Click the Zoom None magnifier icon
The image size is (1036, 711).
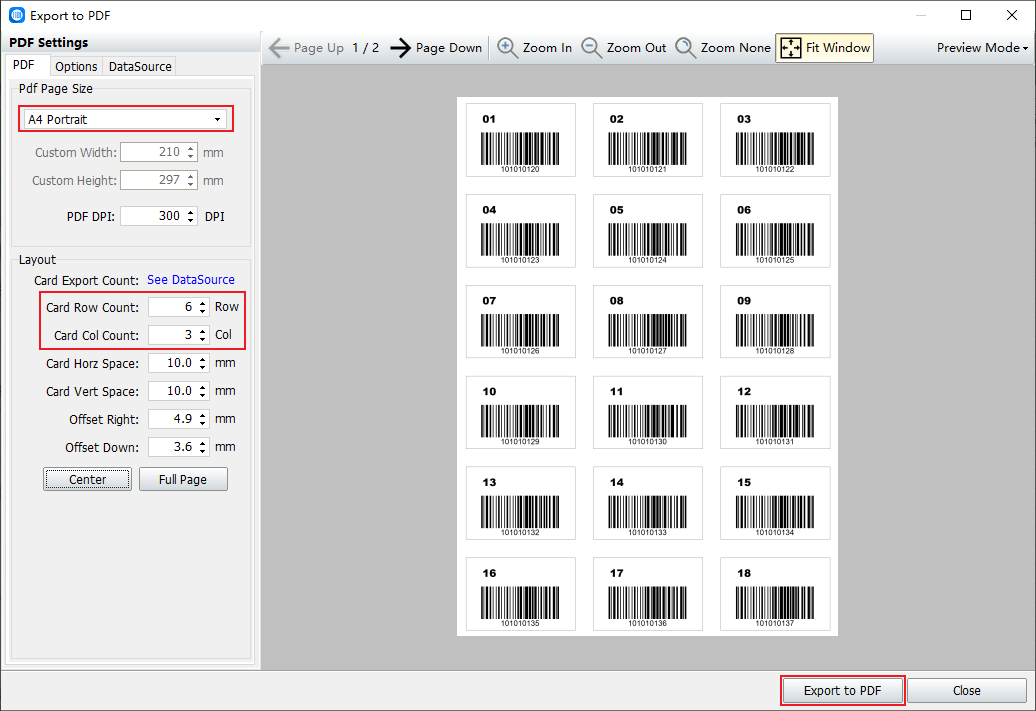pyautogui.click(x=685, y=48)
